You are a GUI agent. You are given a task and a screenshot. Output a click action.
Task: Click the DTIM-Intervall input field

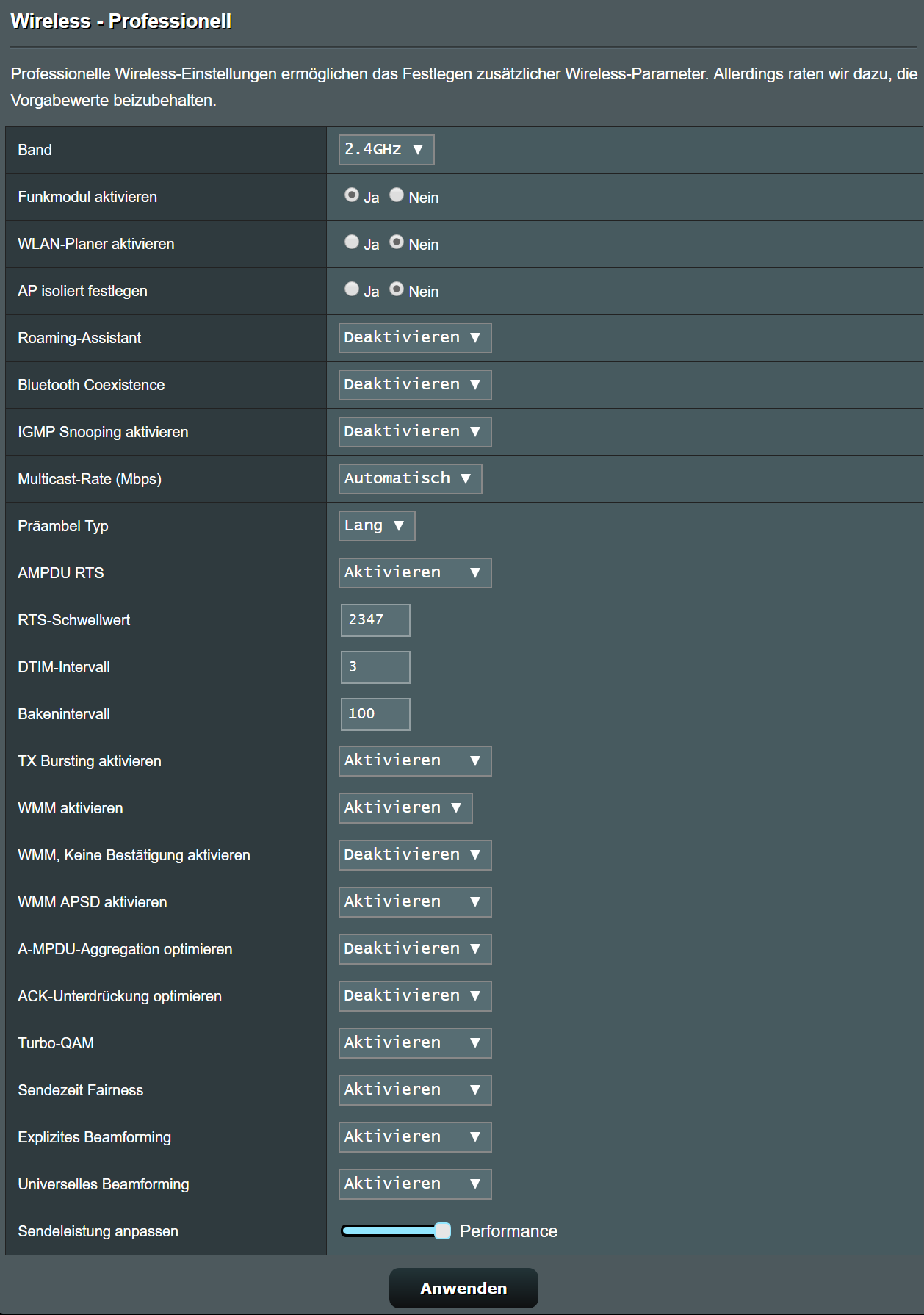click(375, 667)
